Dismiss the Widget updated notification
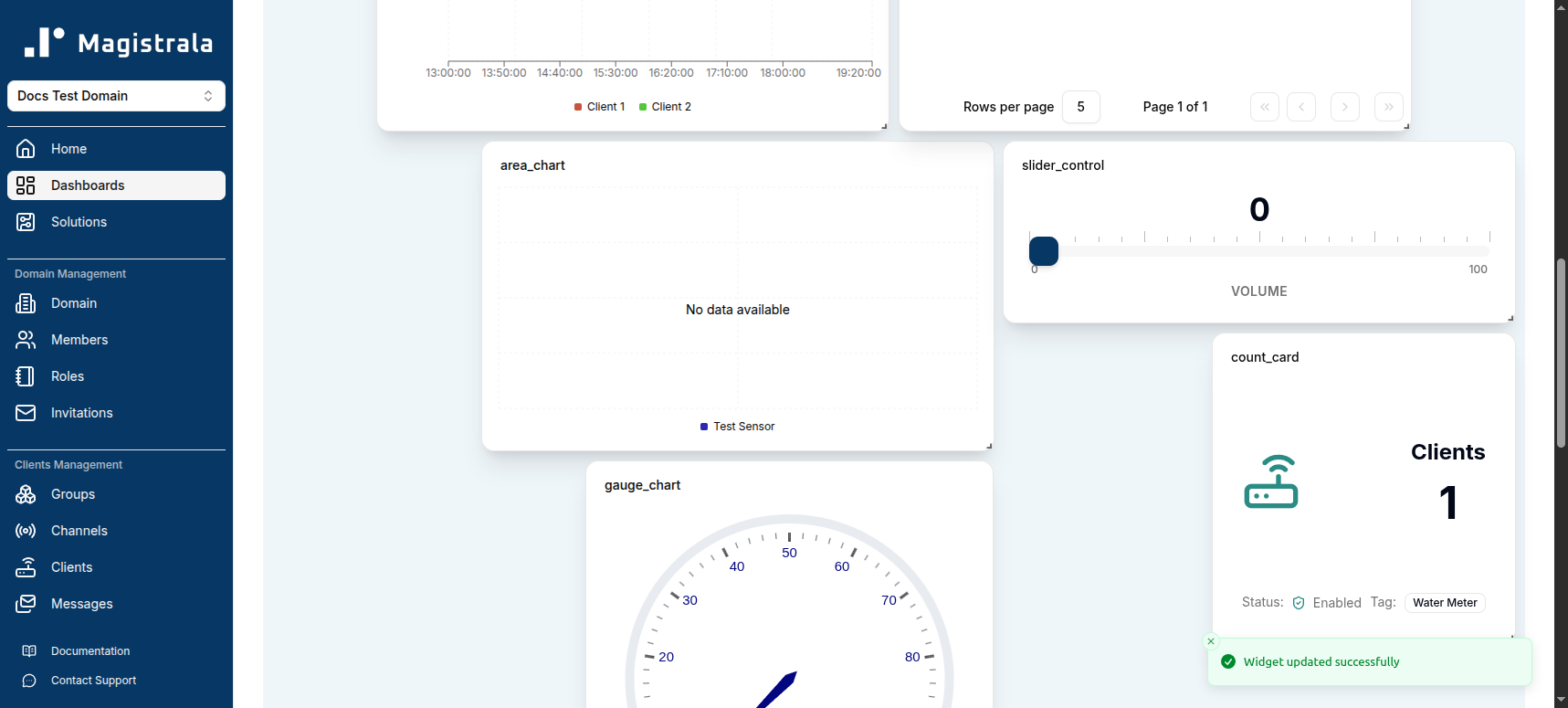Viewport: 1568px width, 708px height. pyautogui.click(x=1211, y=641)
